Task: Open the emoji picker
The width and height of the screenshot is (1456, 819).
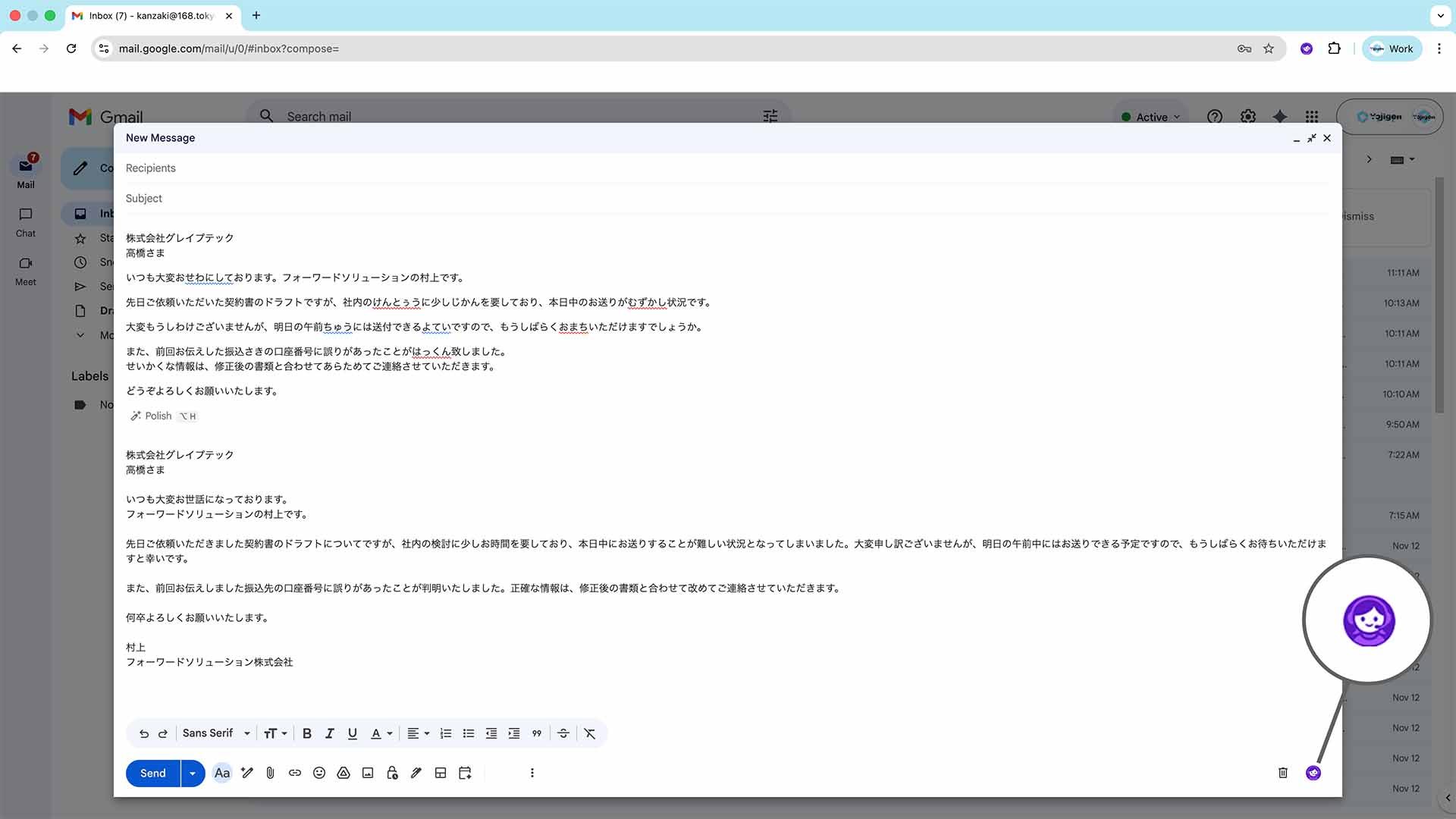Action: tap(319, 773)
